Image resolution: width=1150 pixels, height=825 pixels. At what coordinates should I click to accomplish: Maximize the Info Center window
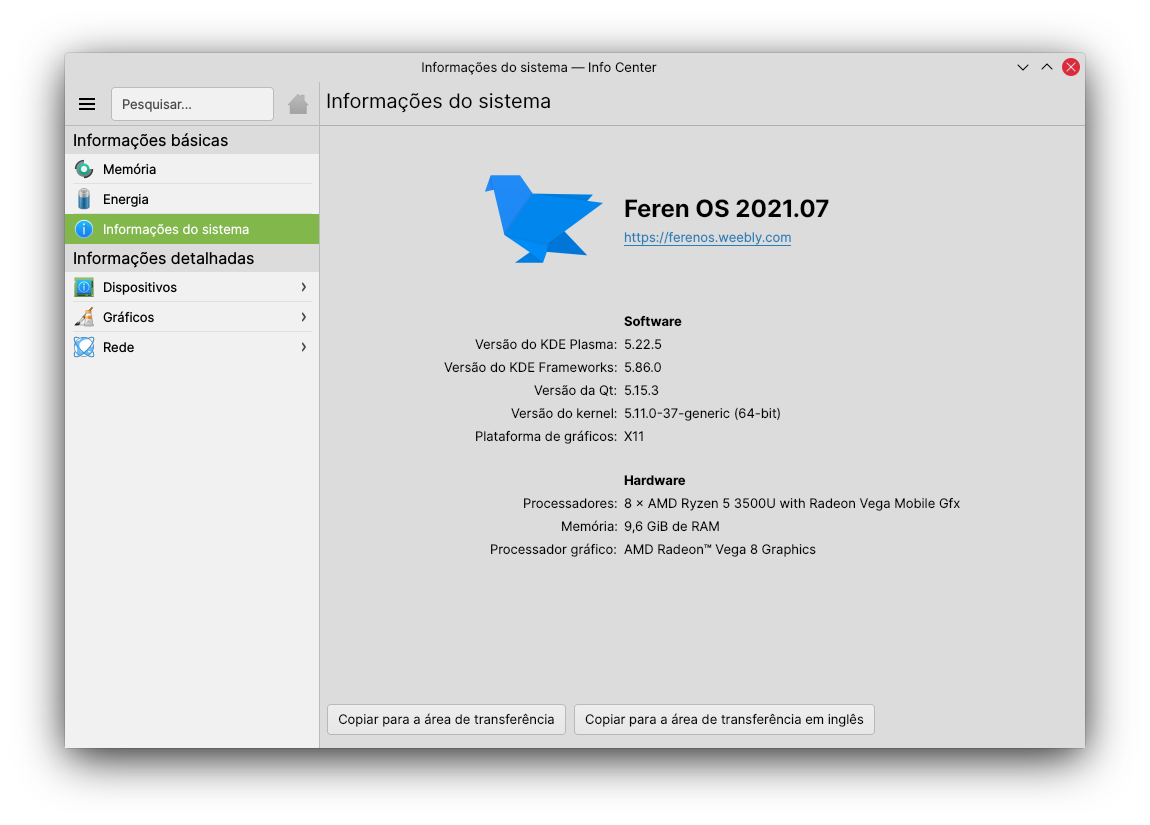point(1047,67)
